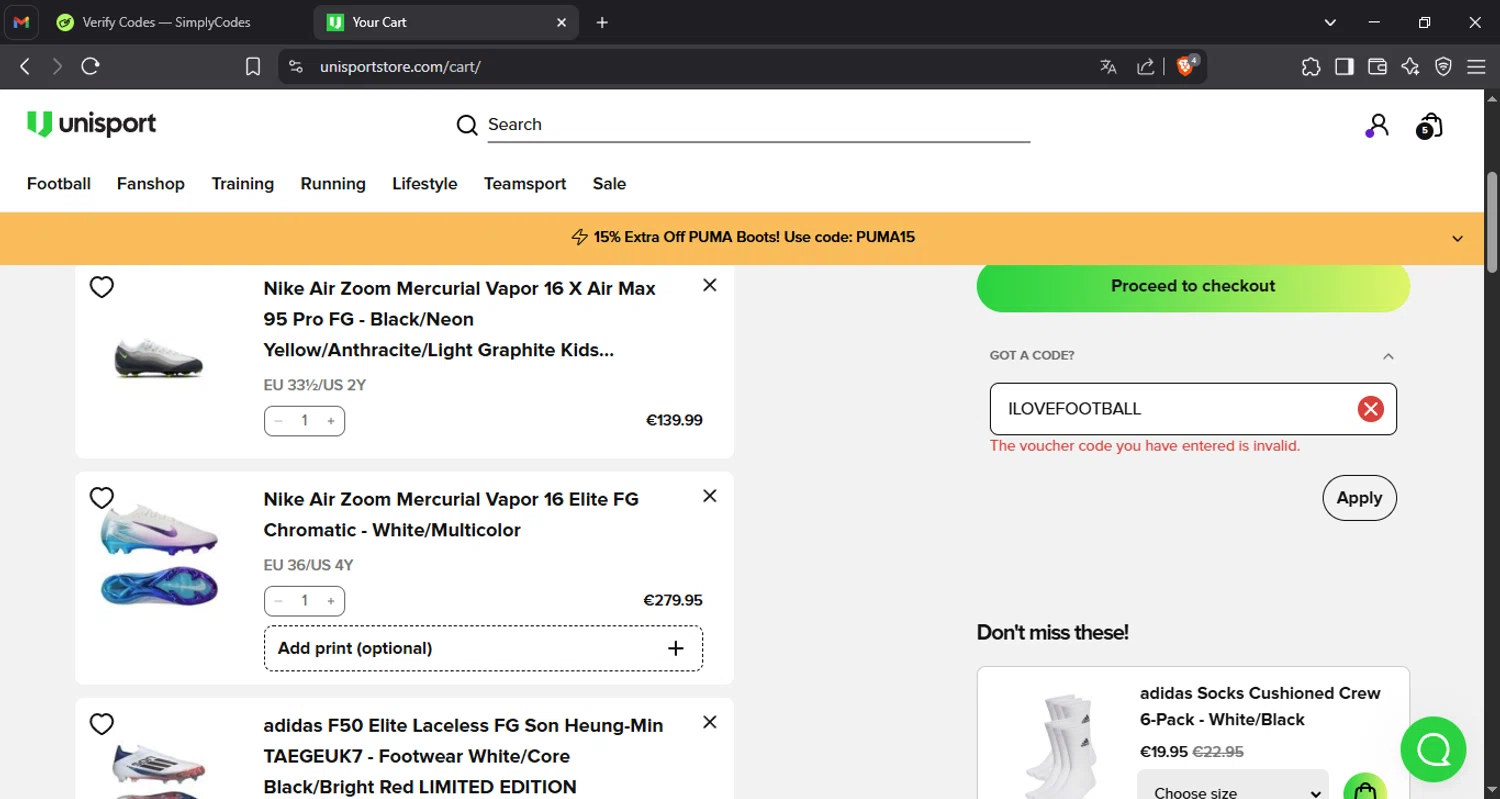Click Proceed to checkout button
1500x799 pixels.
[x=1193, y=286]
